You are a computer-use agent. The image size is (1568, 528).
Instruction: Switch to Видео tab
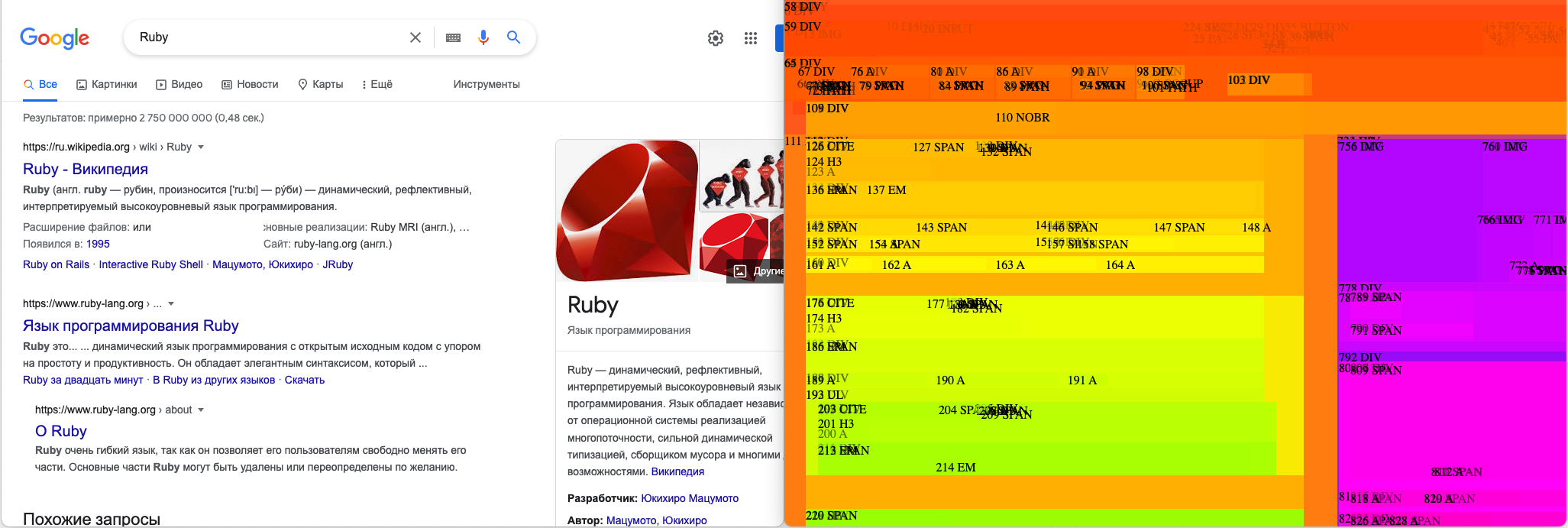point(179,84)
